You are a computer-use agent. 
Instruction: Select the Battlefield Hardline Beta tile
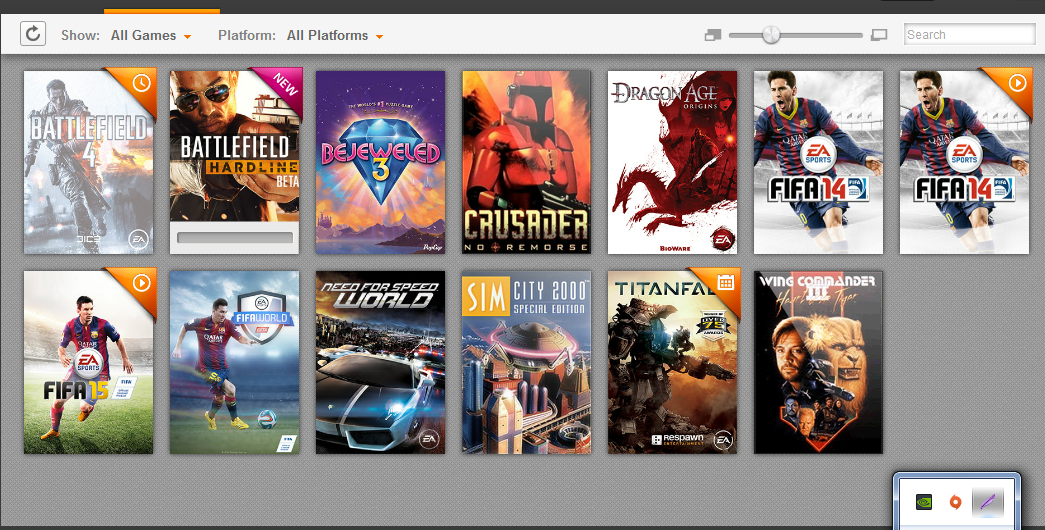pyautogui.click(x=235, y=162)
